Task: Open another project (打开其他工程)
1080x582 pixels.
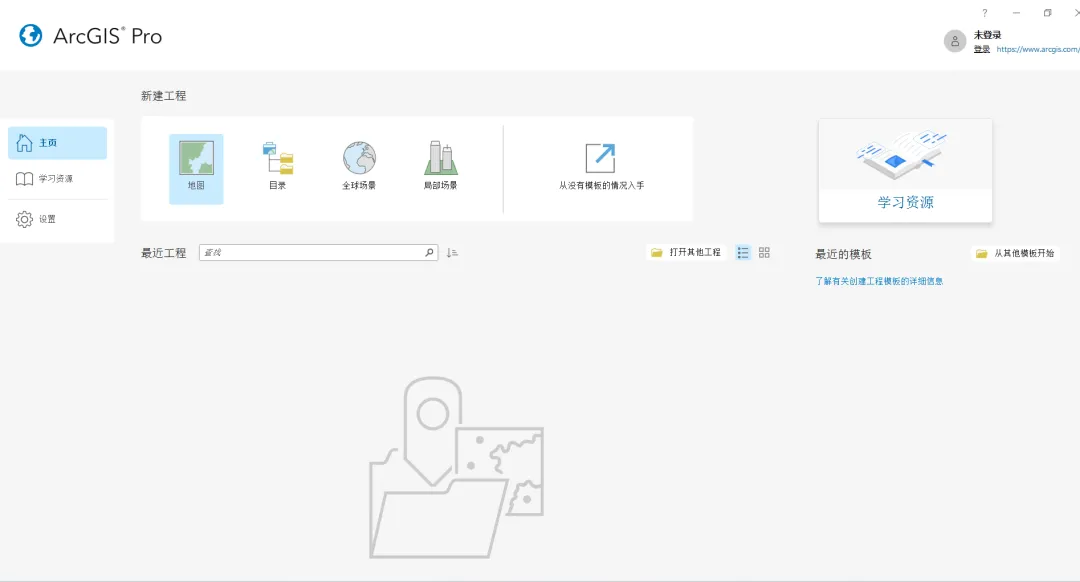Action: coord(686,253)
